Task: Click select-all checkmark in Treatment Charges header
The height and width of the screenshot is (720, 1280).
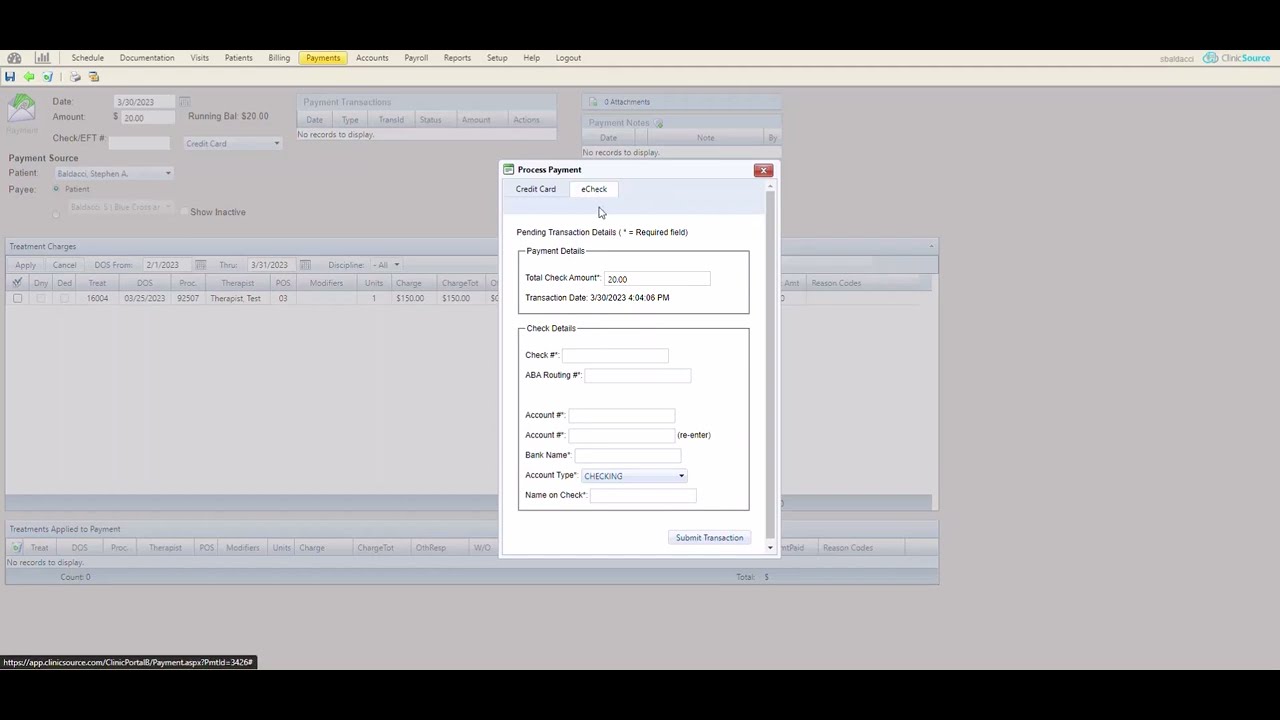Action: 17,283
